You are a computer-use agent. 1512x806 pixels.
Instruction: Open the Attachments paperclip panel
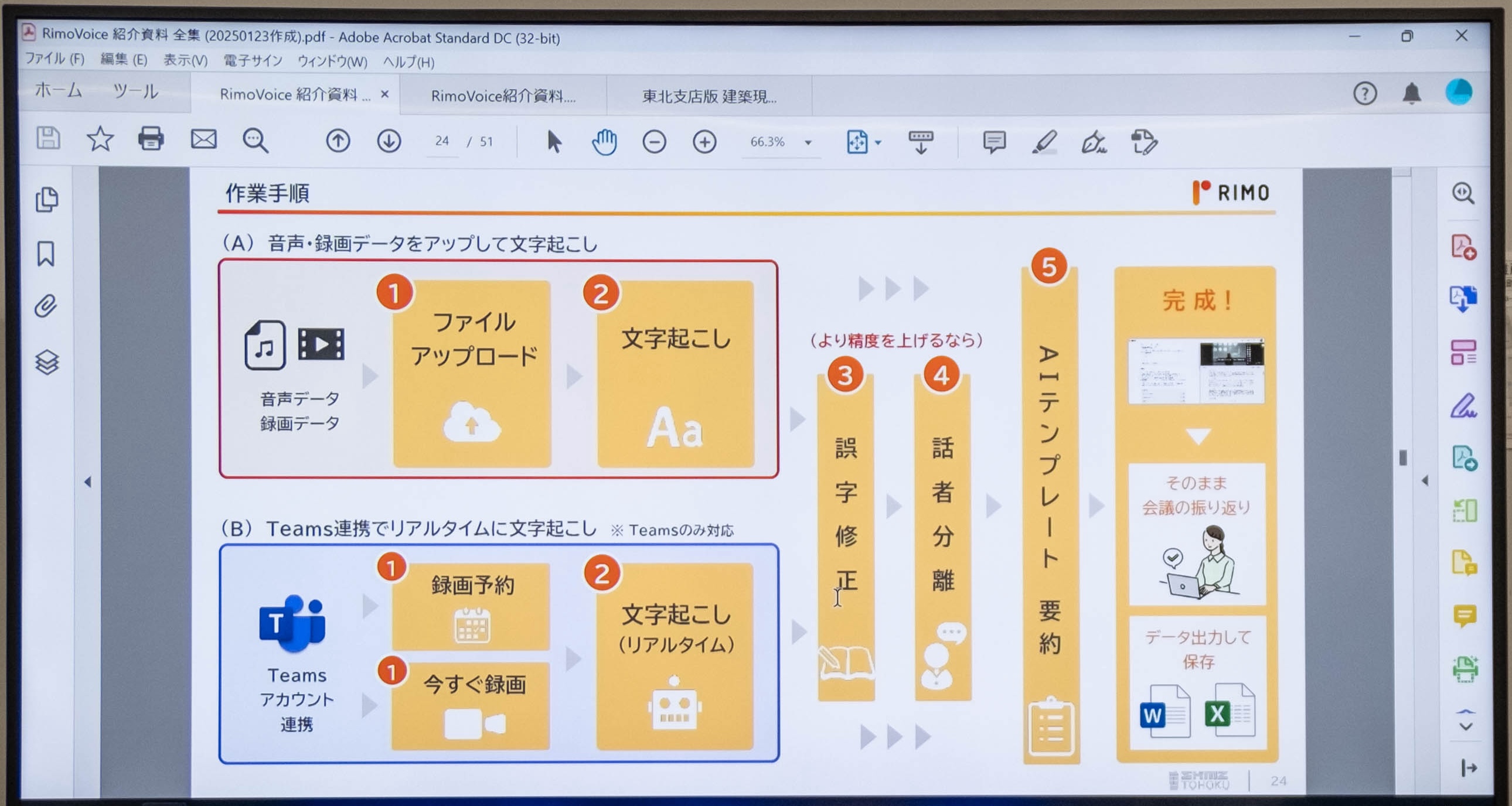pos(46,306)
